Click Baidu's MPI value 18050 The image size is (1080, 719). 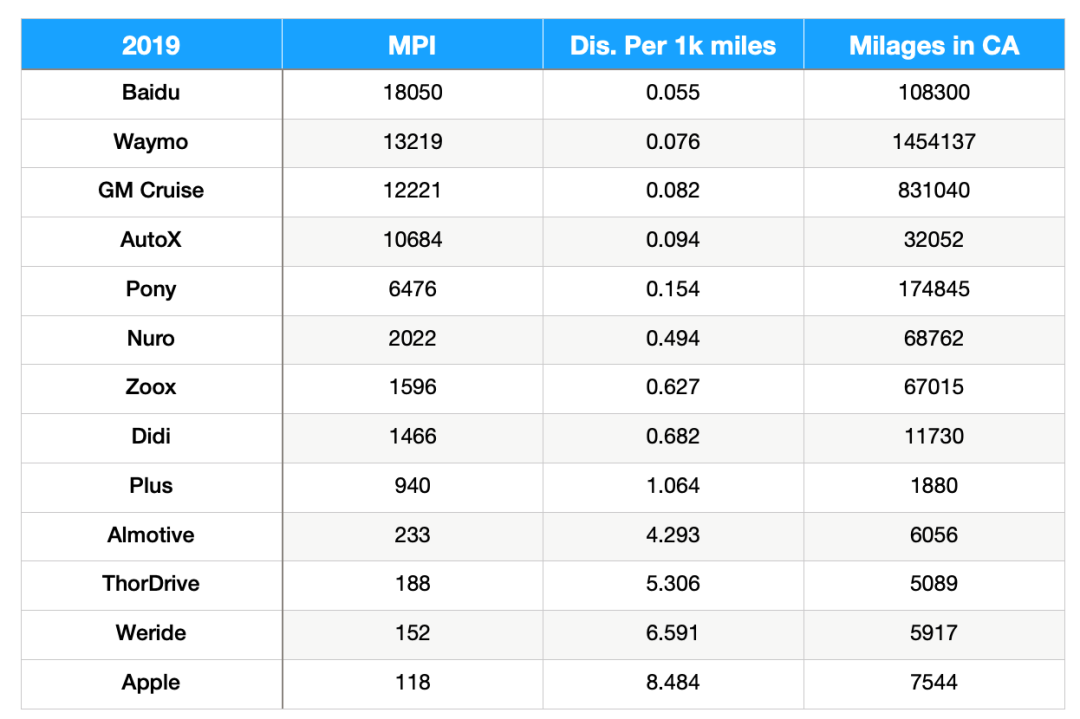pos(412,93)
